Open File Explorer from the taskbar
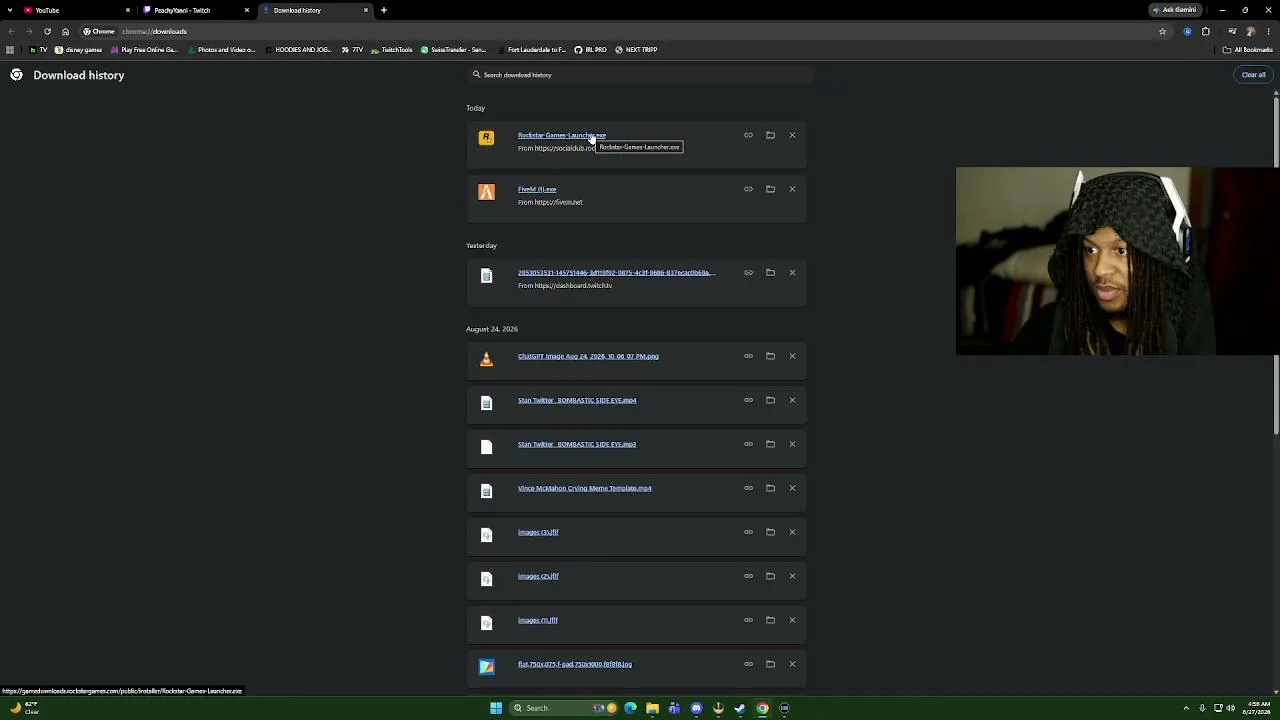 coord(652,708)
